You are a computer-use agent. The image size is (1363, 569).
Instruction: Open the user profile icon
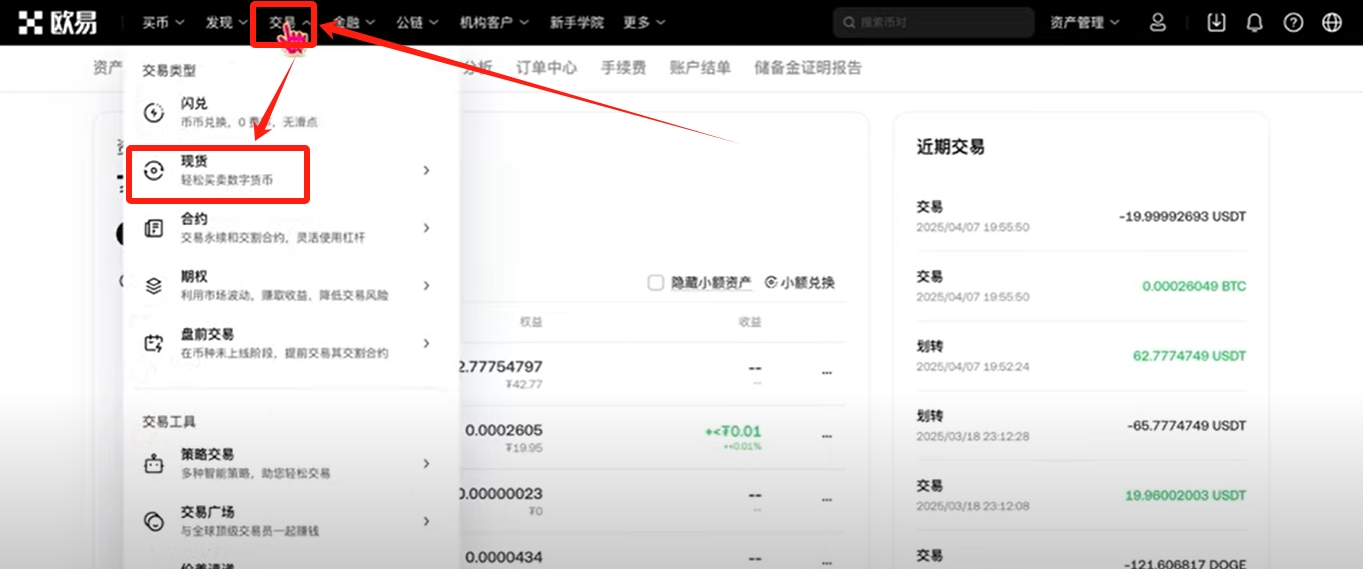pos(1158,22)
